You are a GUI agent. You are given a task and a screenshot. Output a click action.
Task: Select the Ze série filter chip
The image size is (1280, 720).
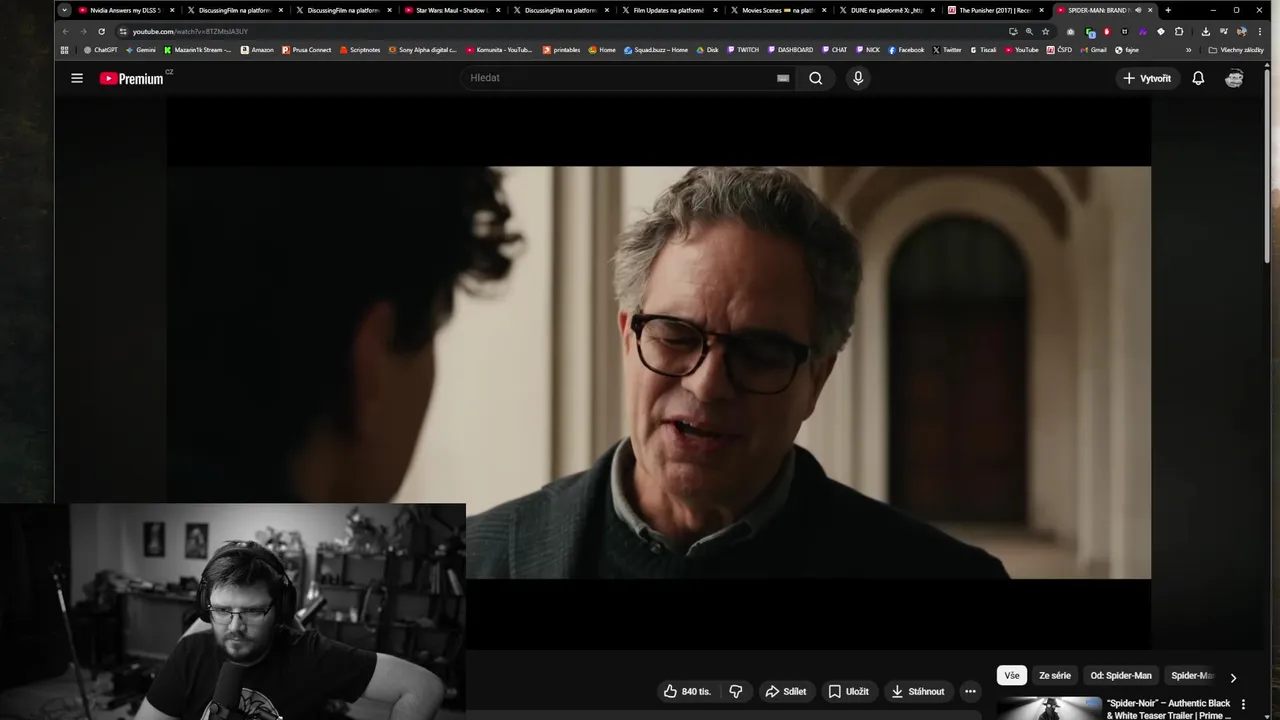pos(1055,675)
